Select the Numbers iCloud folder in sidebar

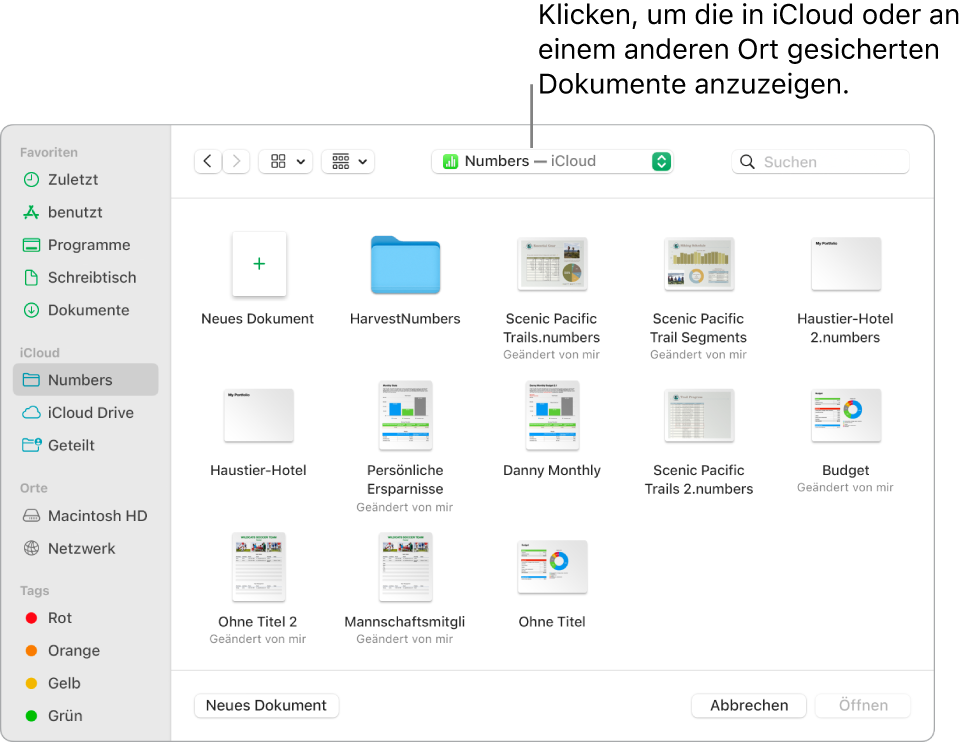pos(85,379)
